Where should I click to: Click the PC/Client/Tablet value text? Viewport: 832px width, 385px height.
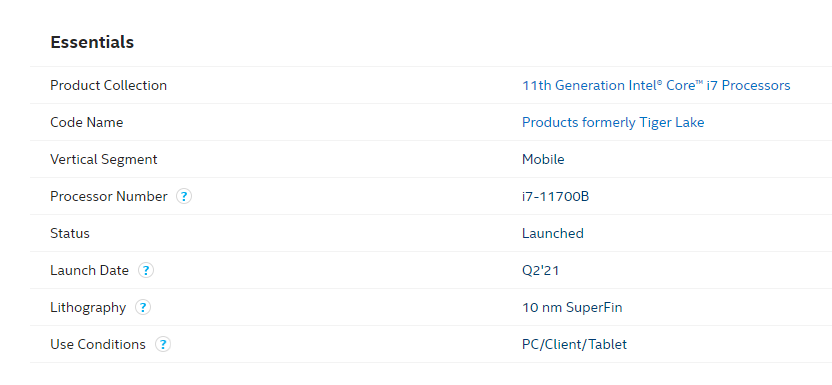[574, 345]
